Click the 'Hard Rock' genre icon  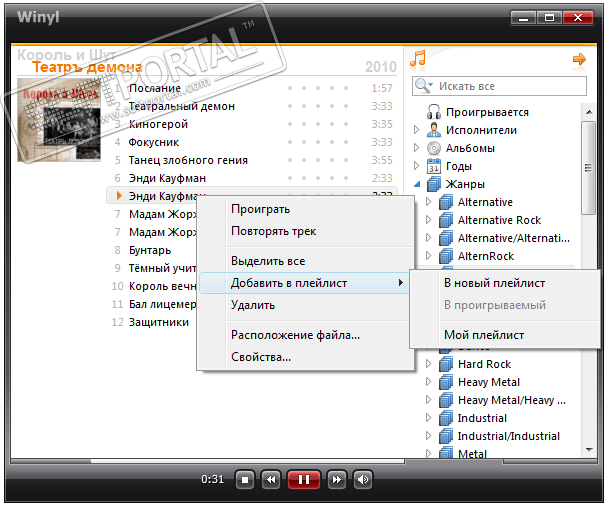(446, 364)
